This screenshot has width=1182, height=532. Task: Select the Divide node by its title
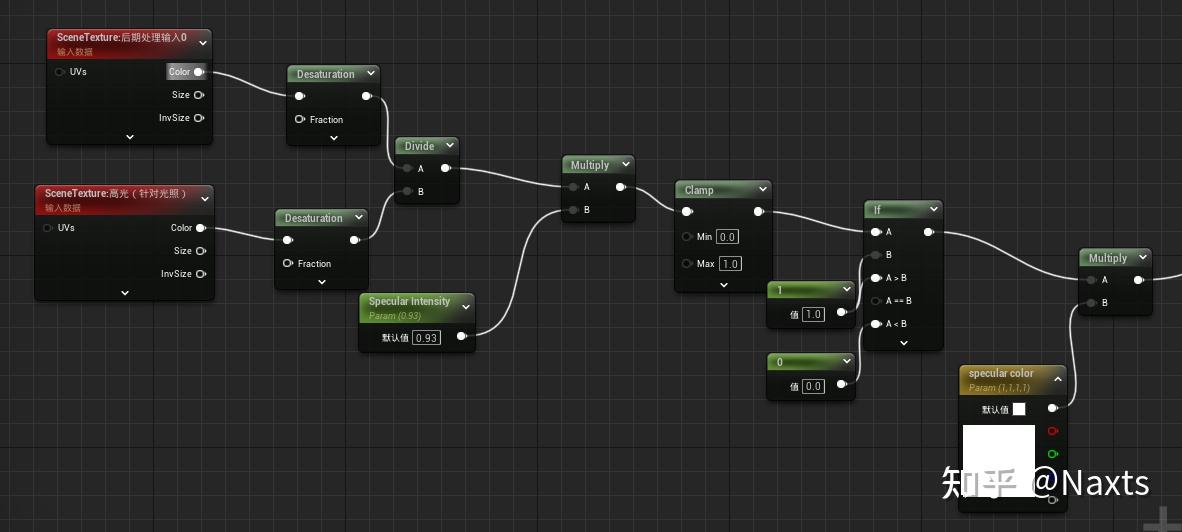tap(420, 146)
